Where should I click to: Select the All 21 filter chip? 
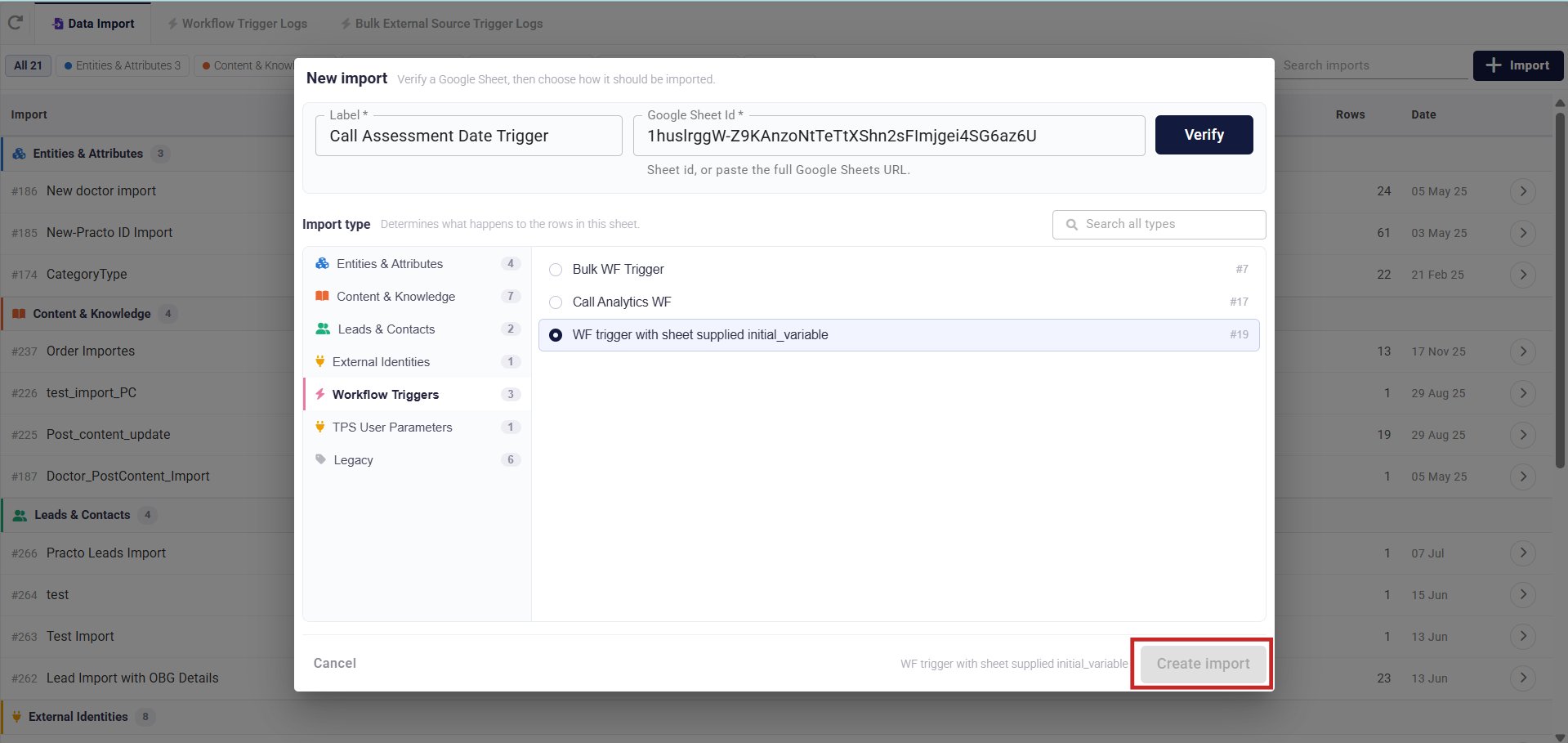[28, 65]
